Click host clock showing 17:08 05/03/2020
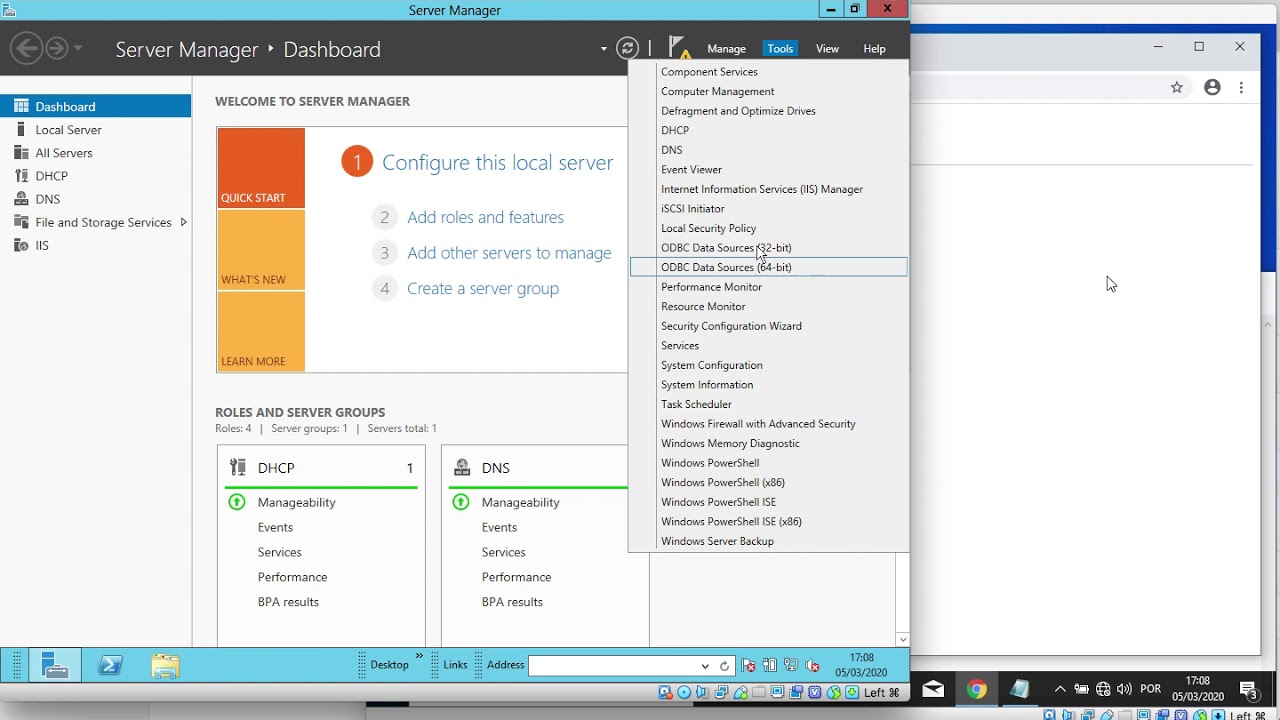This screenshot has height=720, width=1280. pos(1198,689)
